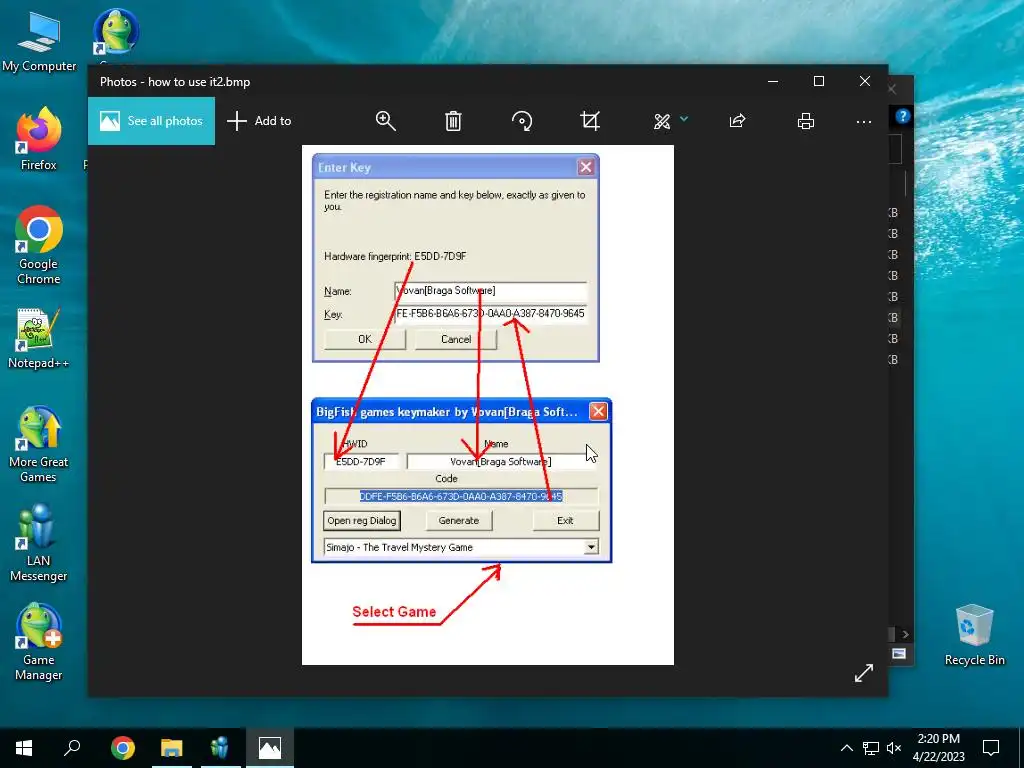The height and width of the screenshot is (768, 1024).
Task: Open the network tray icon
Action: point(871,748)
